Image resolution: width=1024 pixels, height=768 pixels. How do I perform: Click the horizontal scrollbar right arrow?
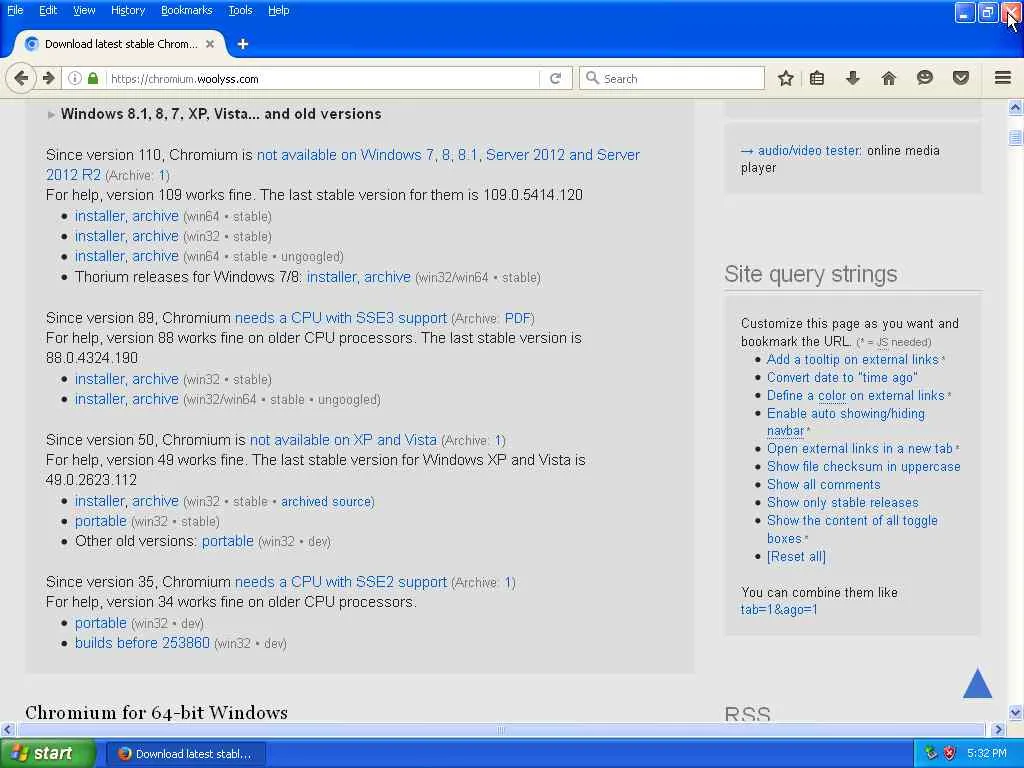pos(998,729)
